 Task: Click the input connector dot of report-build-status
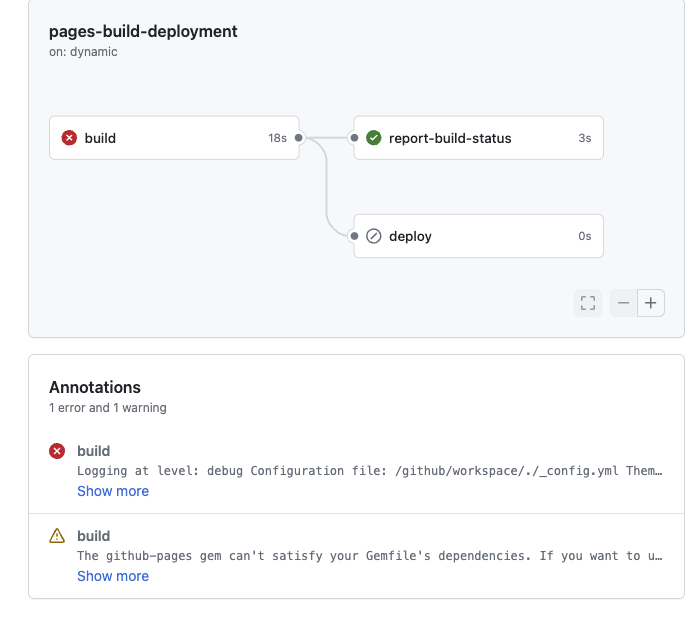pyautogui.click(x=354, y=138)
